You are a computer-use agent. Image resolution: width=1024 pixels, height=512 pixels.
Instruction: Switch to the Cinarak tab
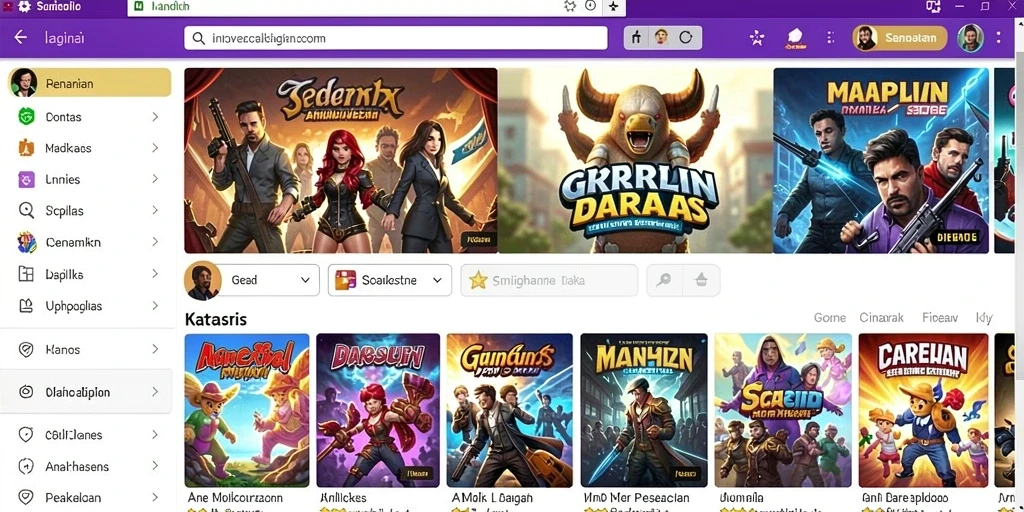(882, 318)
